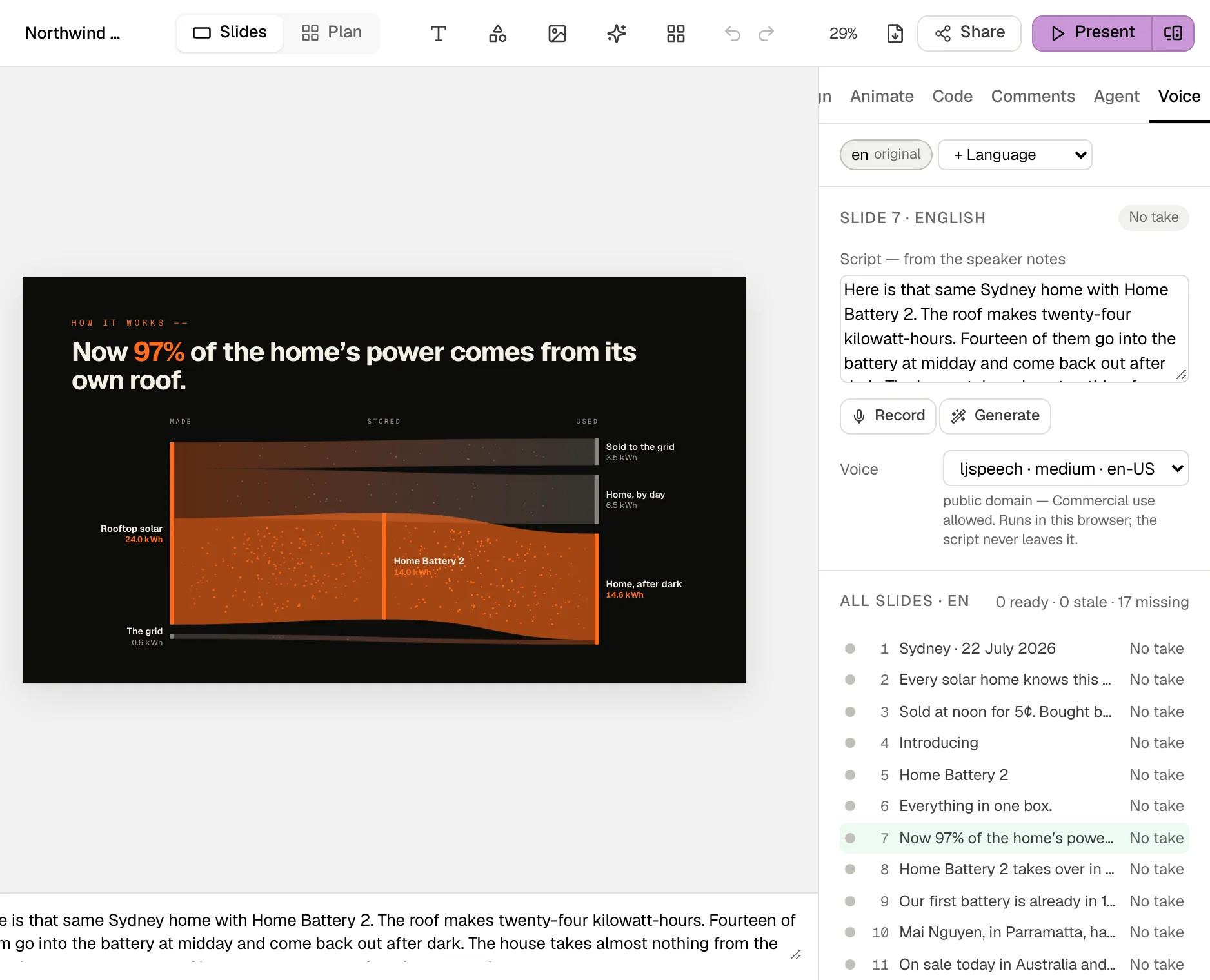
Task: Select slide 2 Every solar home knows this
Action: [1014, 680]
